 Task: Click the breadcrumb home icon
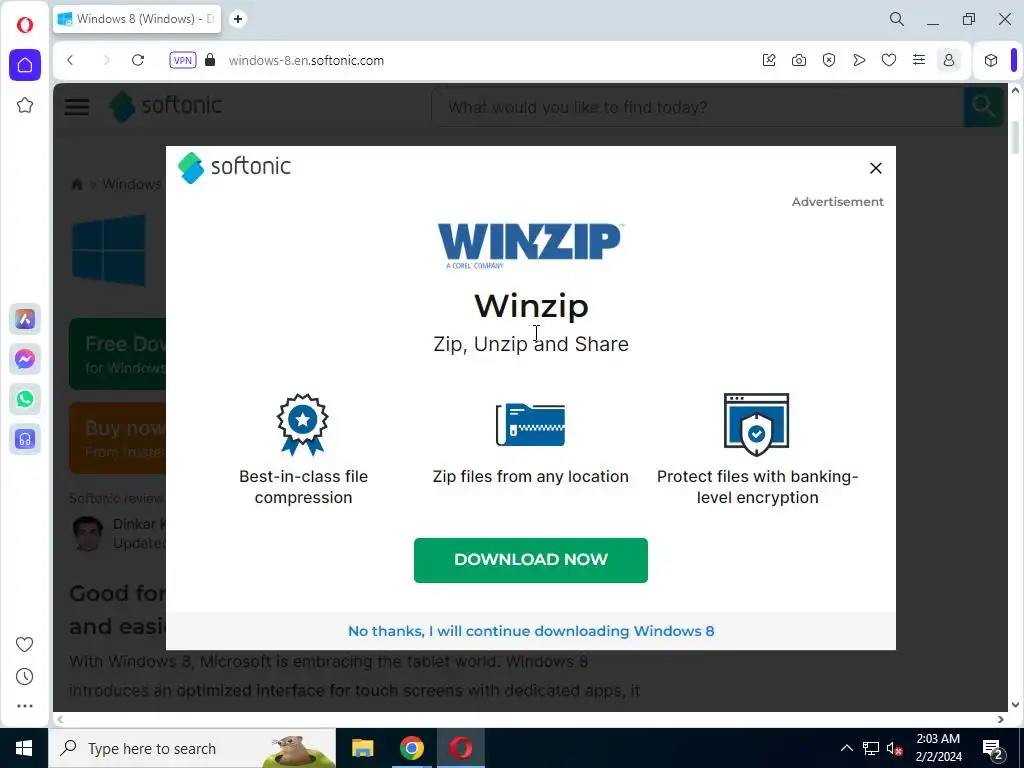click(77, 184)
